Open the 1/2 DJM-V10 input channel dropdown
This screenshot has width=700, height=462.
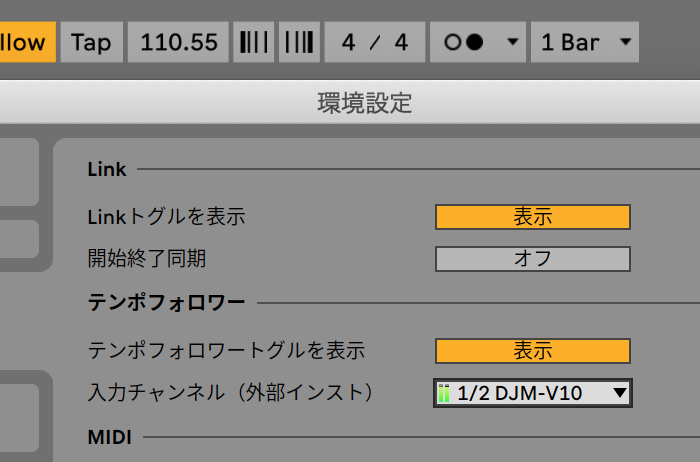pyautogui.click(x=533, y=393)
